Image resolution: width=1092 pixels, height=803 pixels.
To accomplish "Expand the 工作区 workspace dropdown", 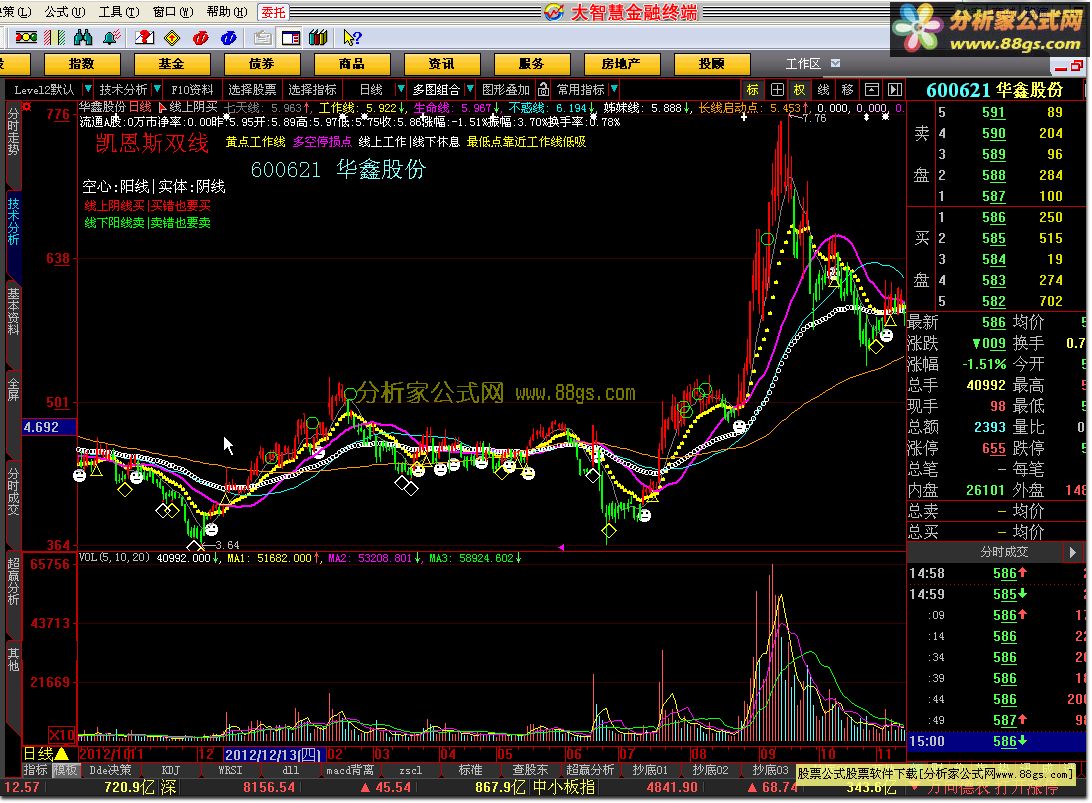I will pyautogui.click(x=835, y=63).
